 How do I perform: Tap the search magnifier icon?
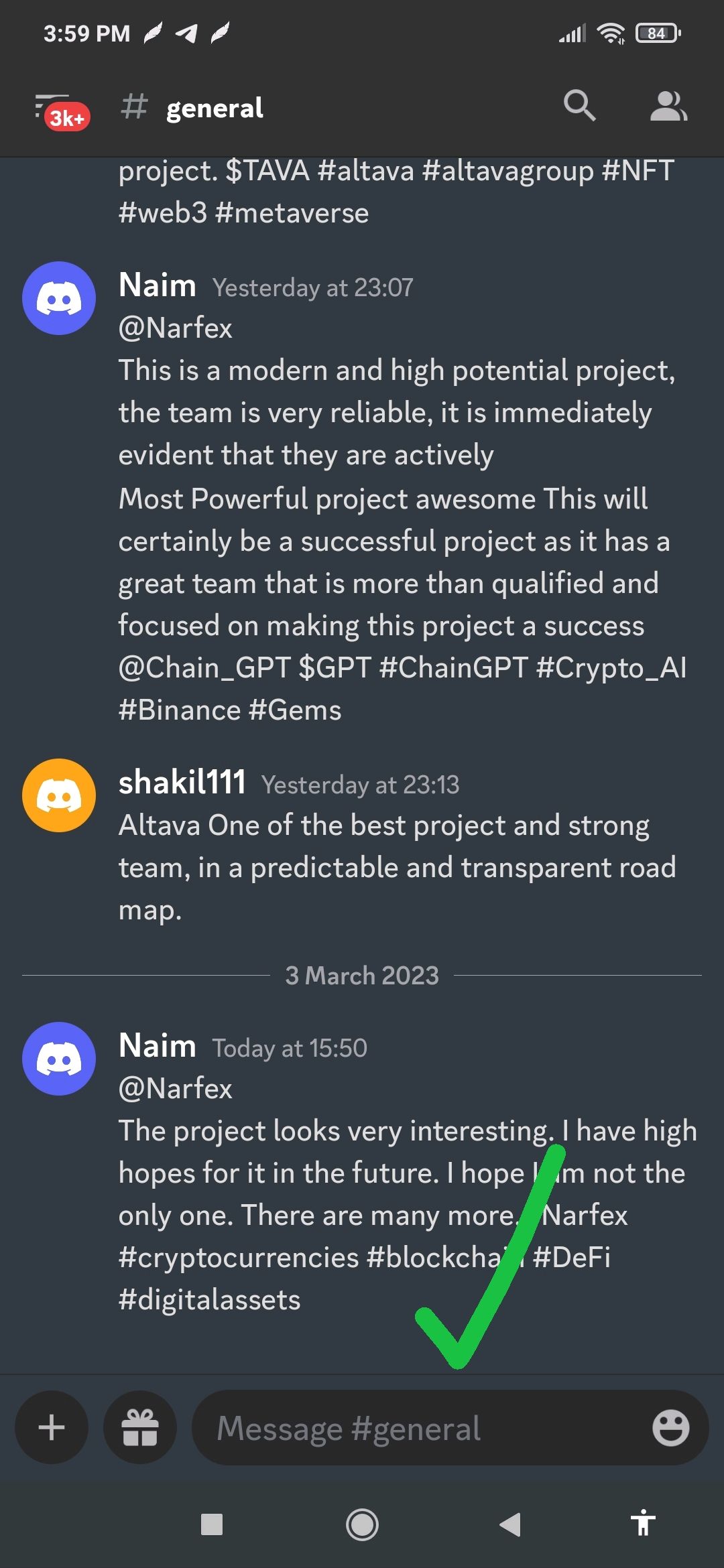point(579,106)
